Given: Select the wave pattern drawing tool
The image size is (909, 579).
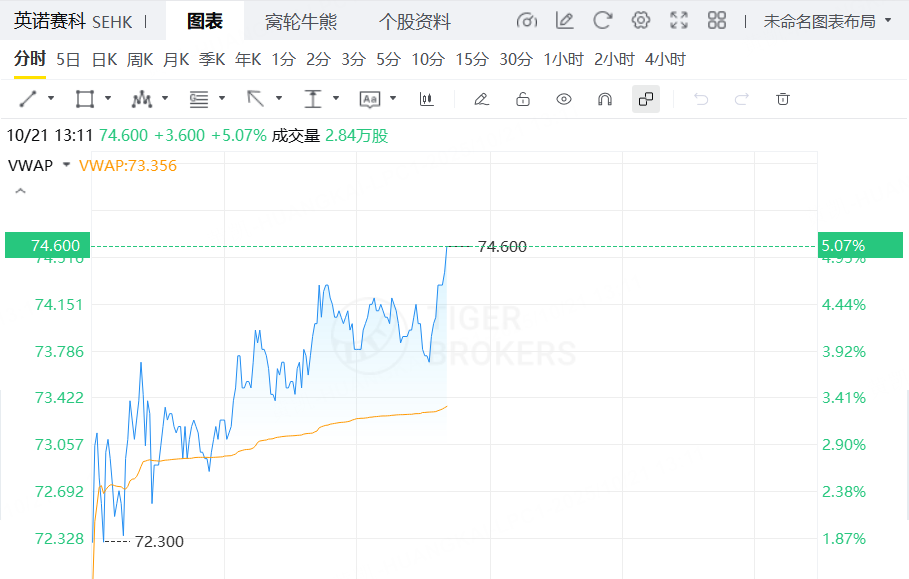Looking at the screenshot, I should point(141,99).
